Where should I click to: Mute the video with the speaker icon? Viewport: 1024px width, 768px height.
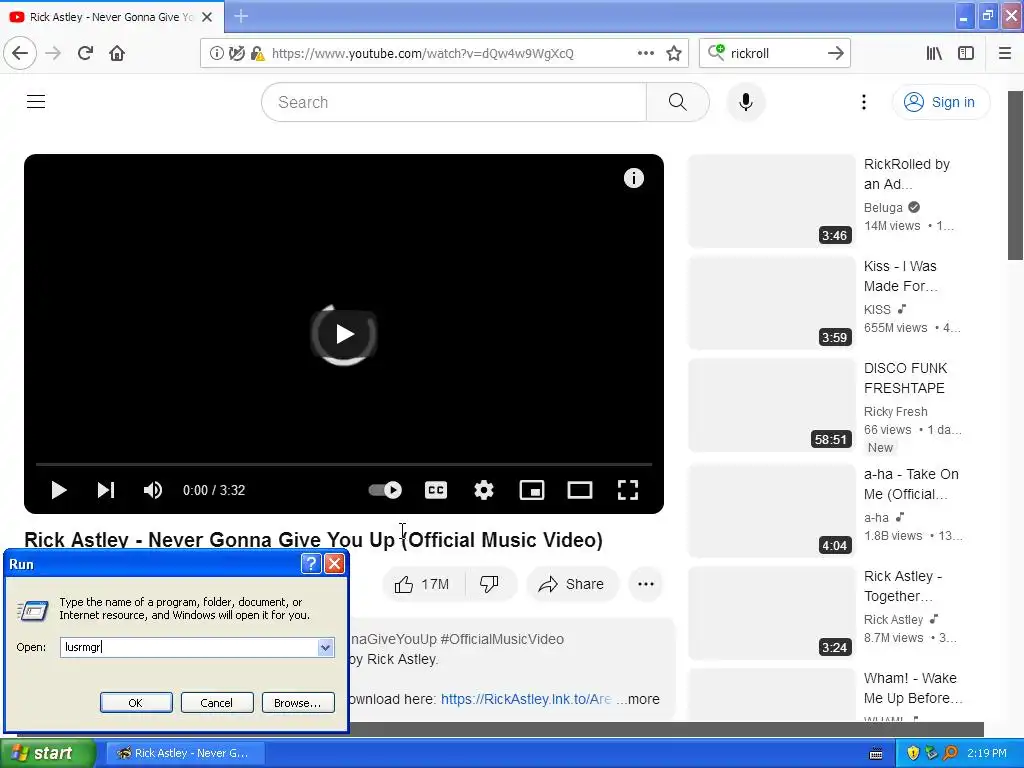click(x=153, y=490)
